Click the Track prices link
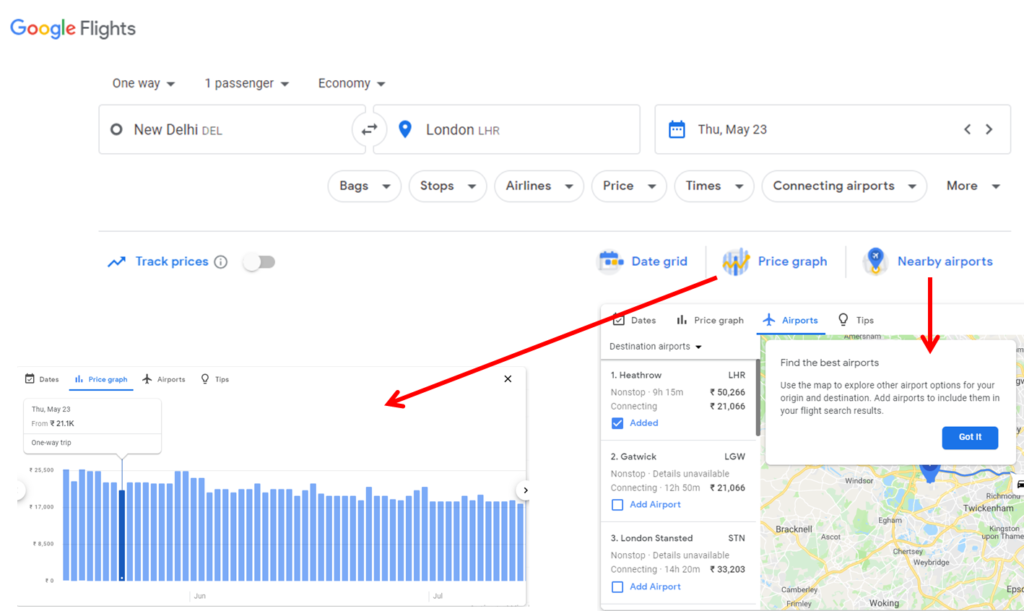 point(172,262)
